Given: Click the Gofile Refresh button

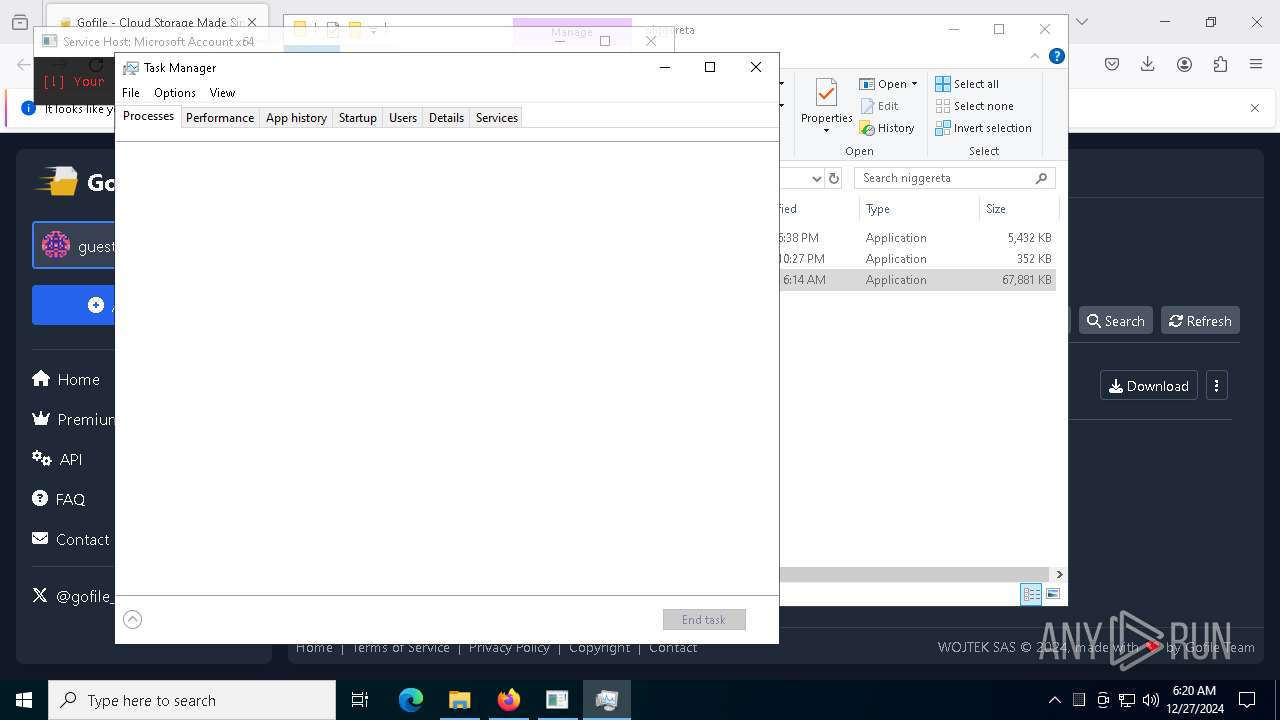Looking at the screenshot, I should [1200, 321].
